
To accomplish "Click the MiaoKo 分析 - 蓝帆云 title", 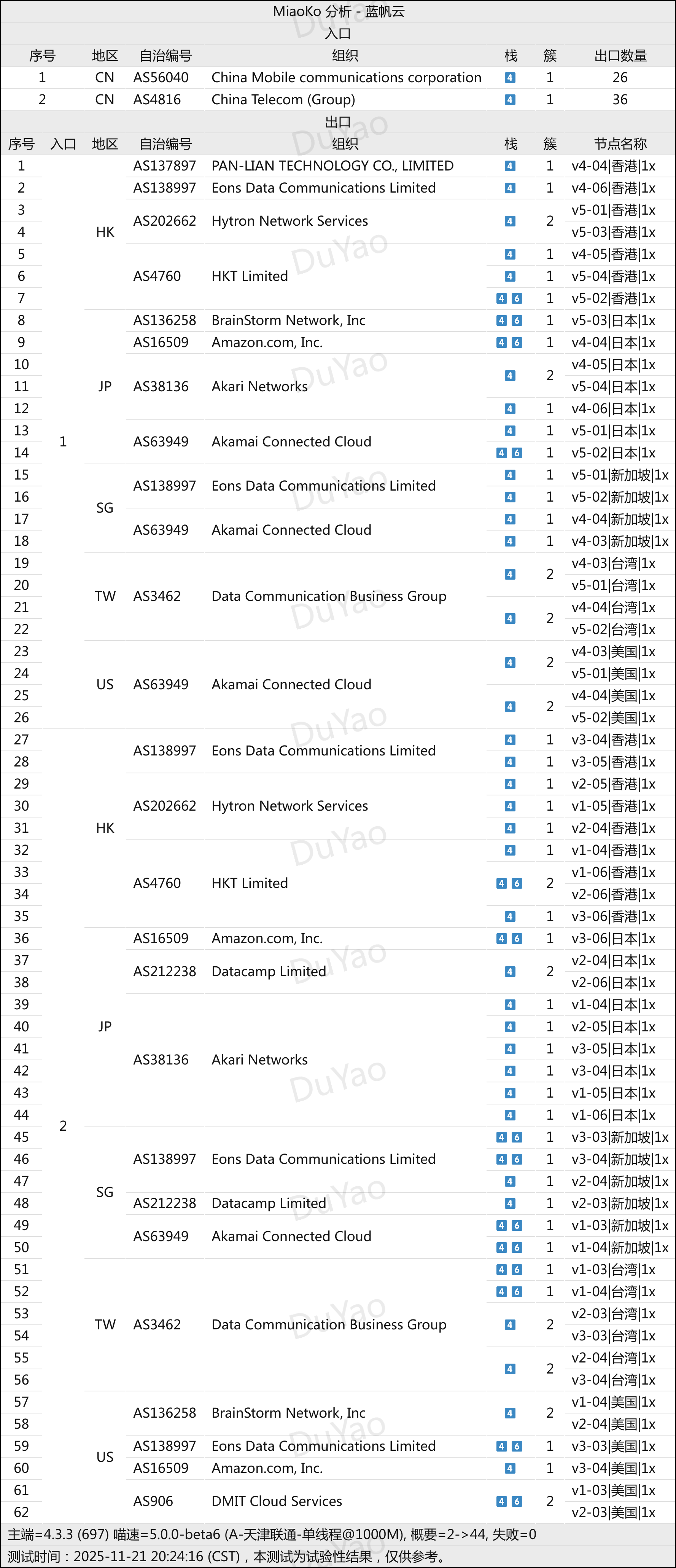I will 338,11.
